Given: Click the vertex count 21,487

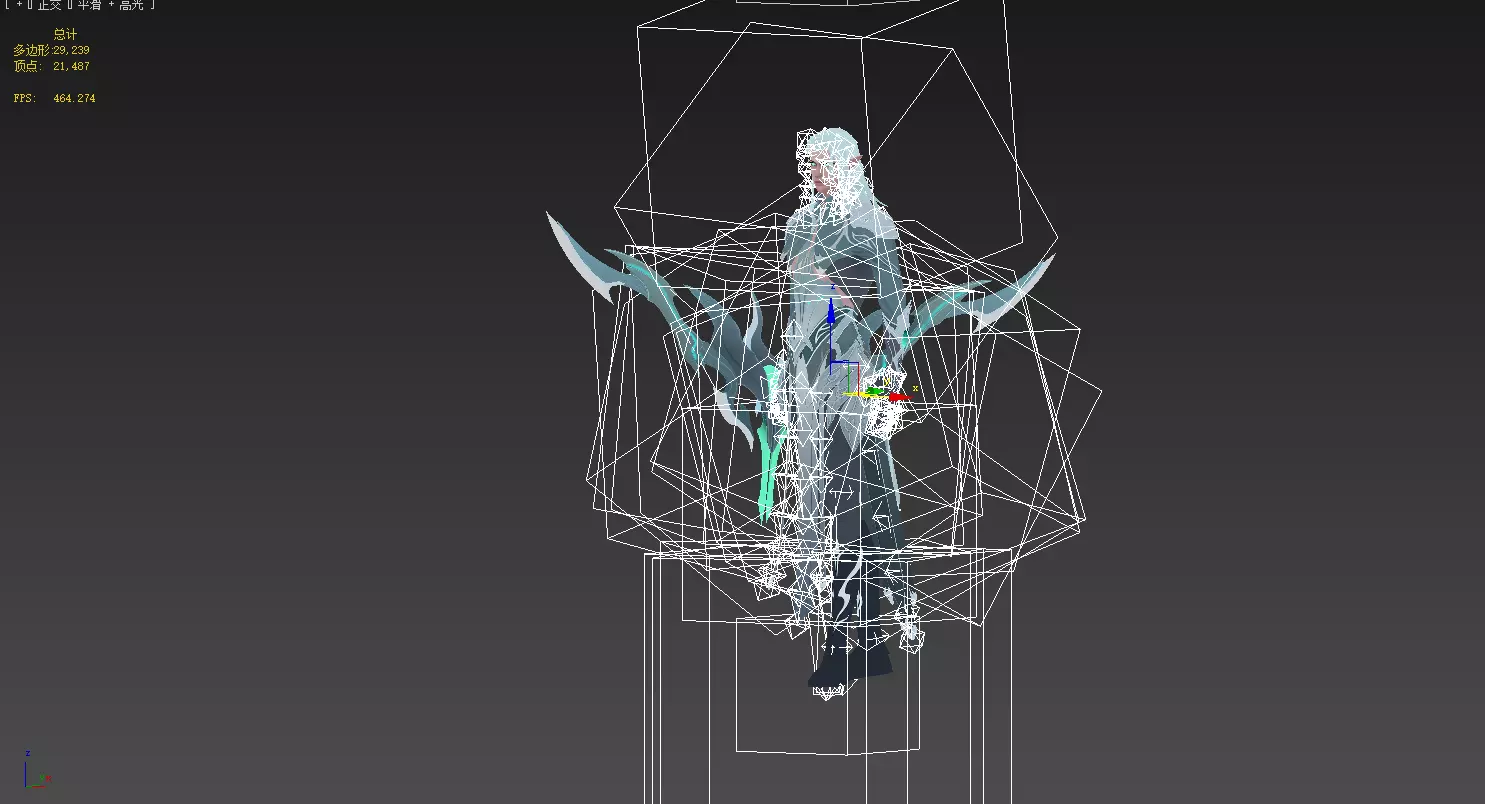Looking at the screenshot, I should pyautogui.click(x=71, y=66).
